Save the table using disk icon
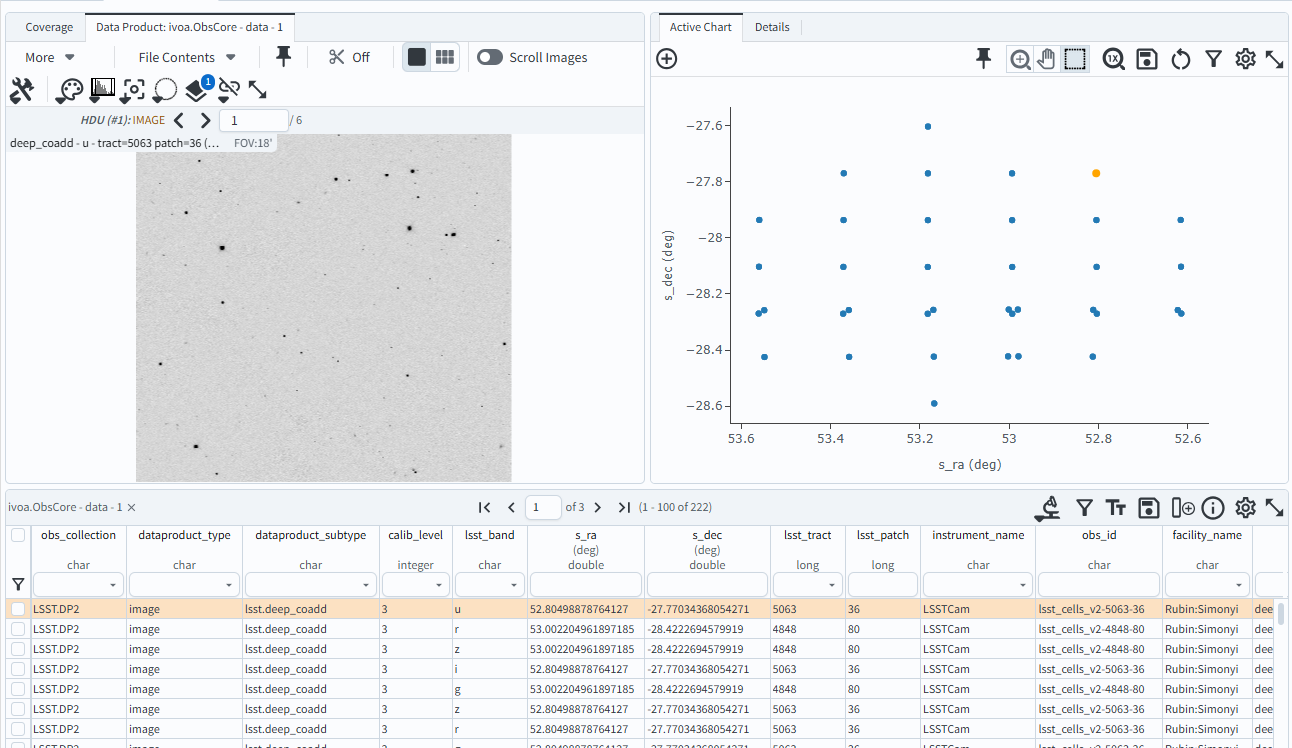 coord(1149,508)
